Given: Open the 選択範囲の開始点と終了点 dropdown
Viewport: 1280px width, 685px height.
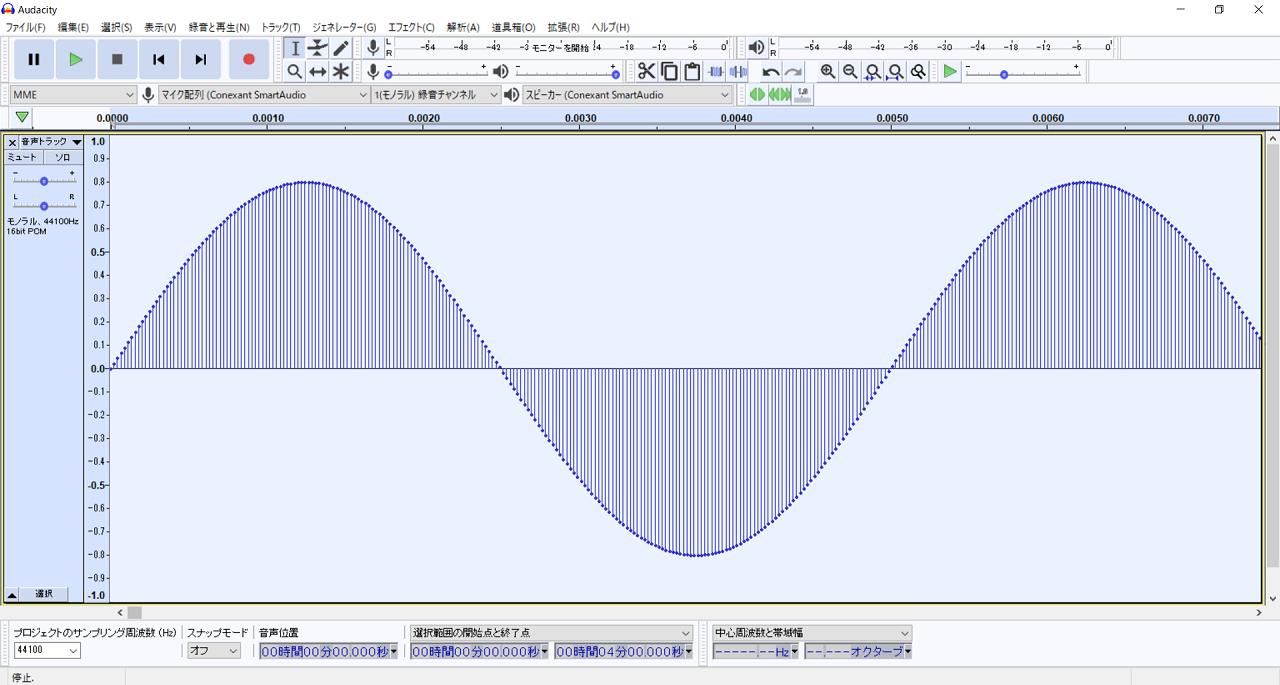Looking at the screenshot, I should click(552, 633).
